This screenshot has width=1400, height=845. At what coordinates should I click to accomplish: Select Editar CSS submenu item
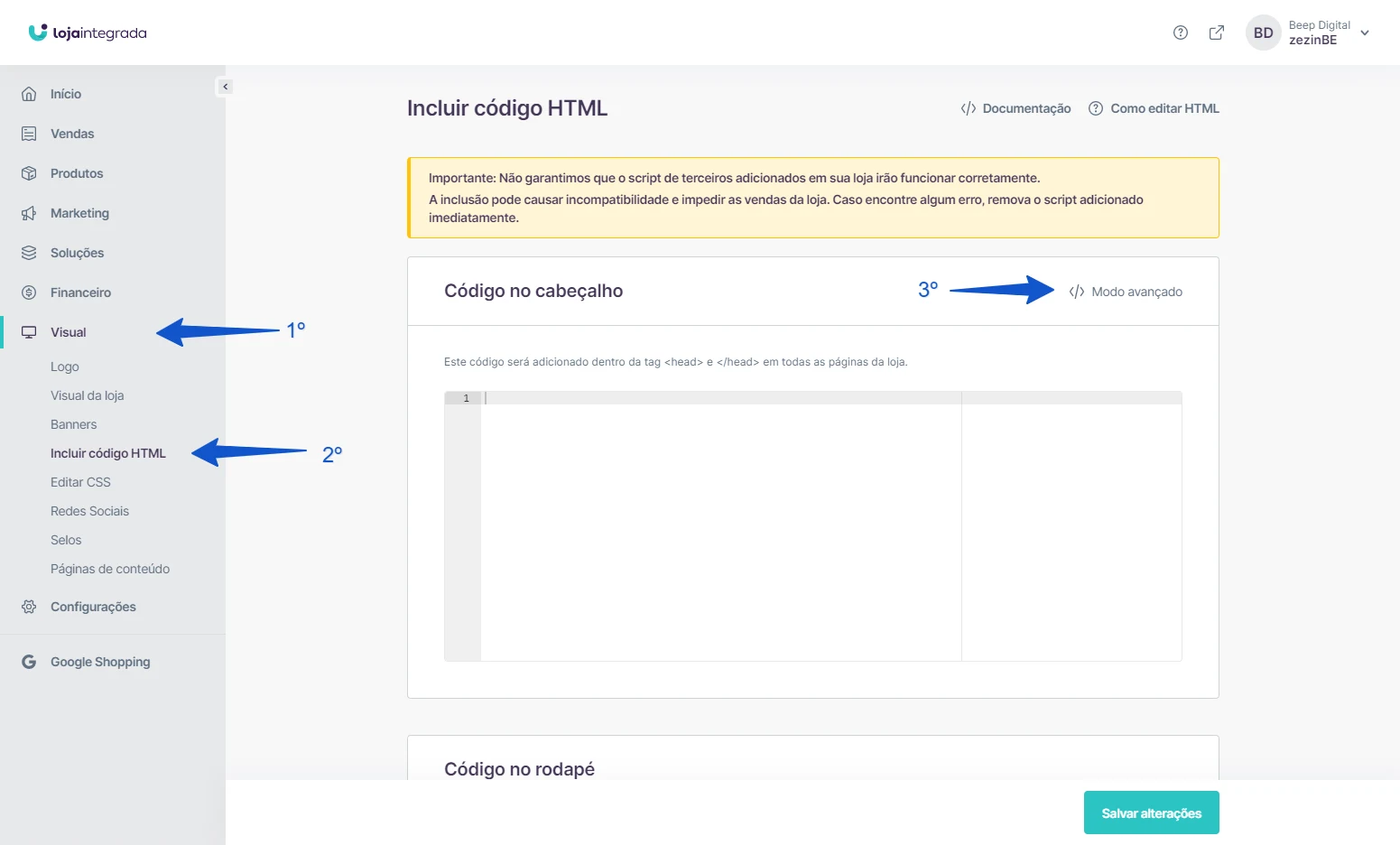coord(80,482)
